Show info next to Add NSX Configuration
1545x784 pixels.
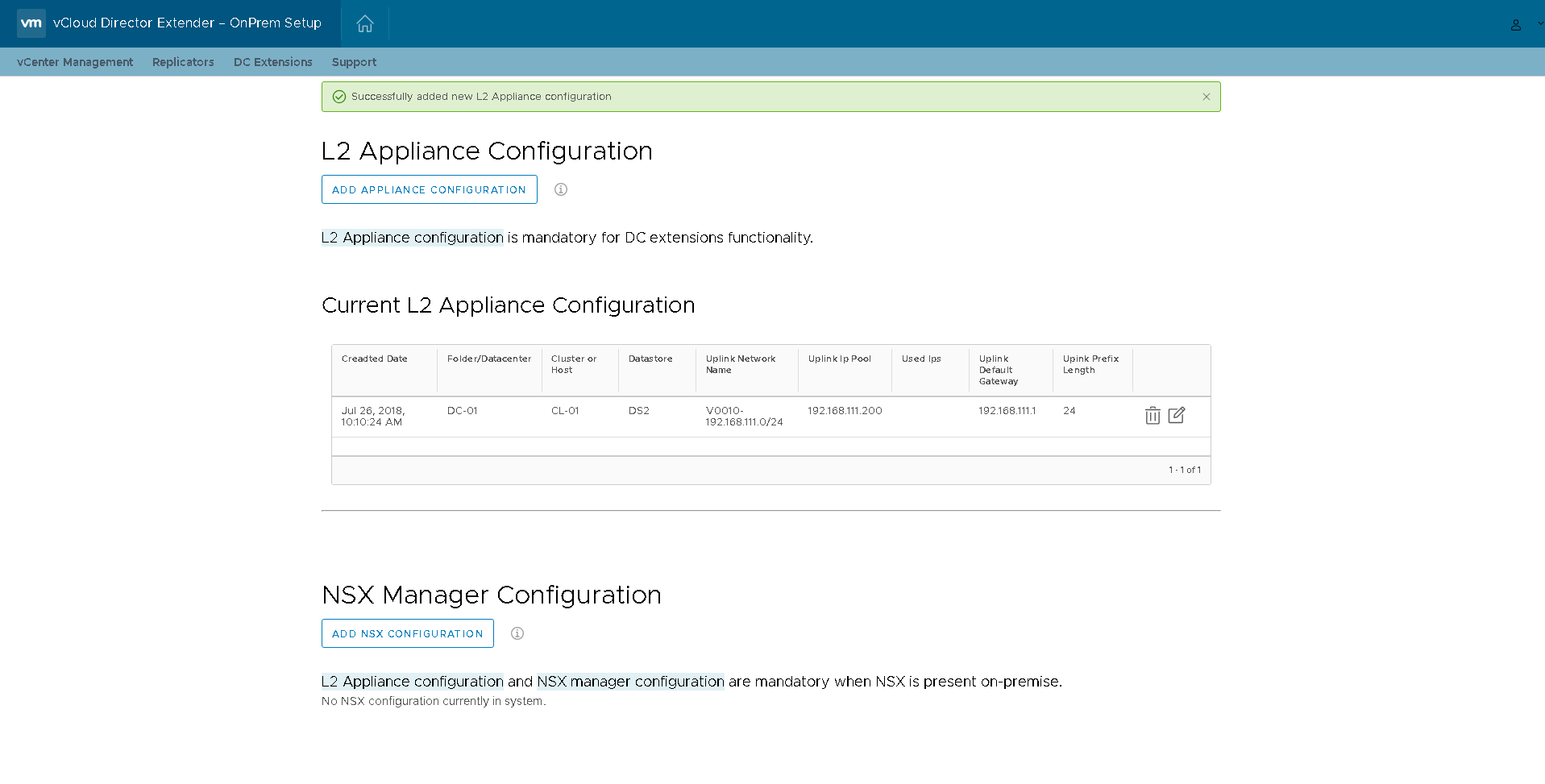pos(517,633)
